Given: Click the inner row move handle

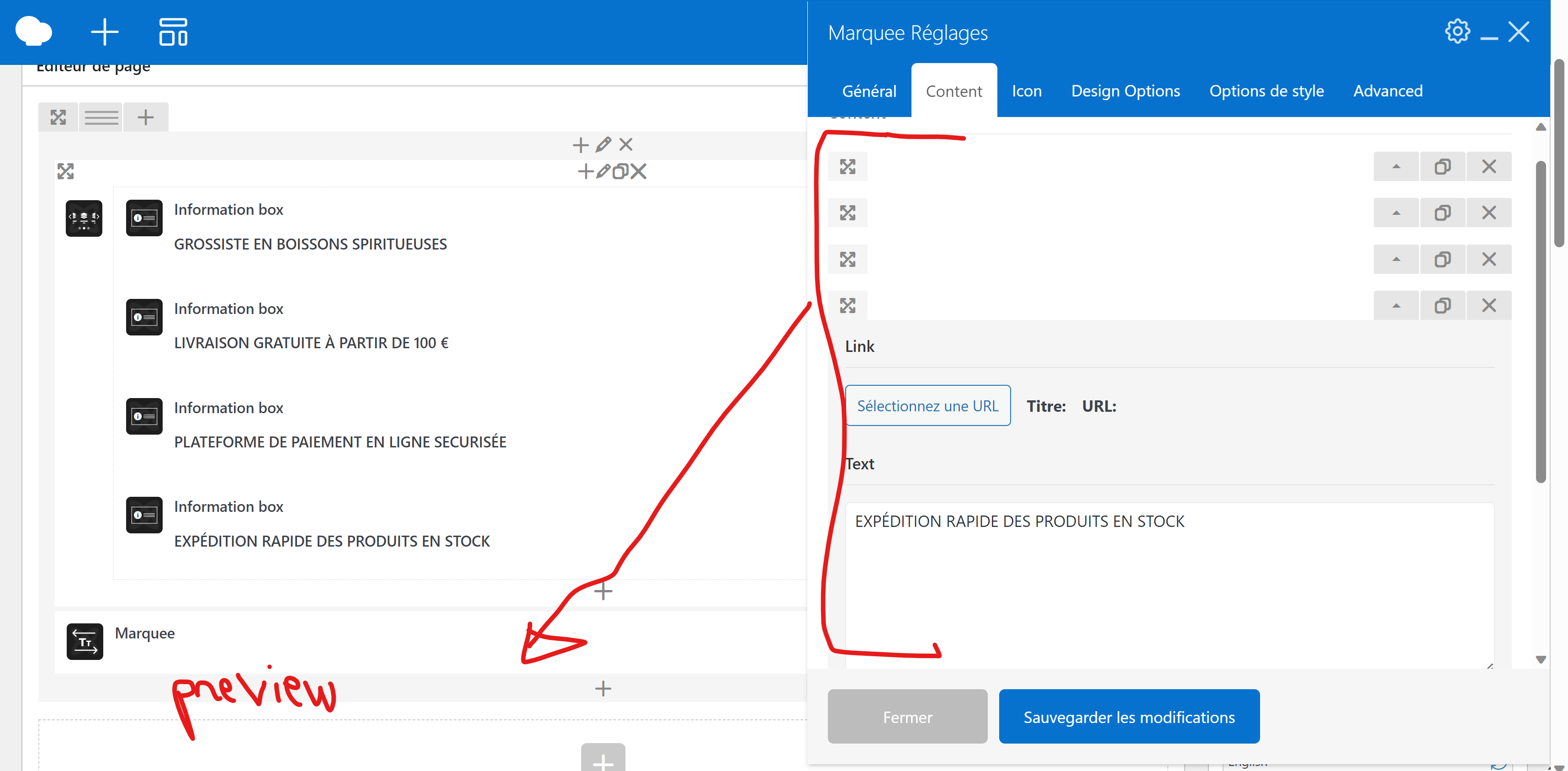Looking at the screenshot, I should coord(66,171).
